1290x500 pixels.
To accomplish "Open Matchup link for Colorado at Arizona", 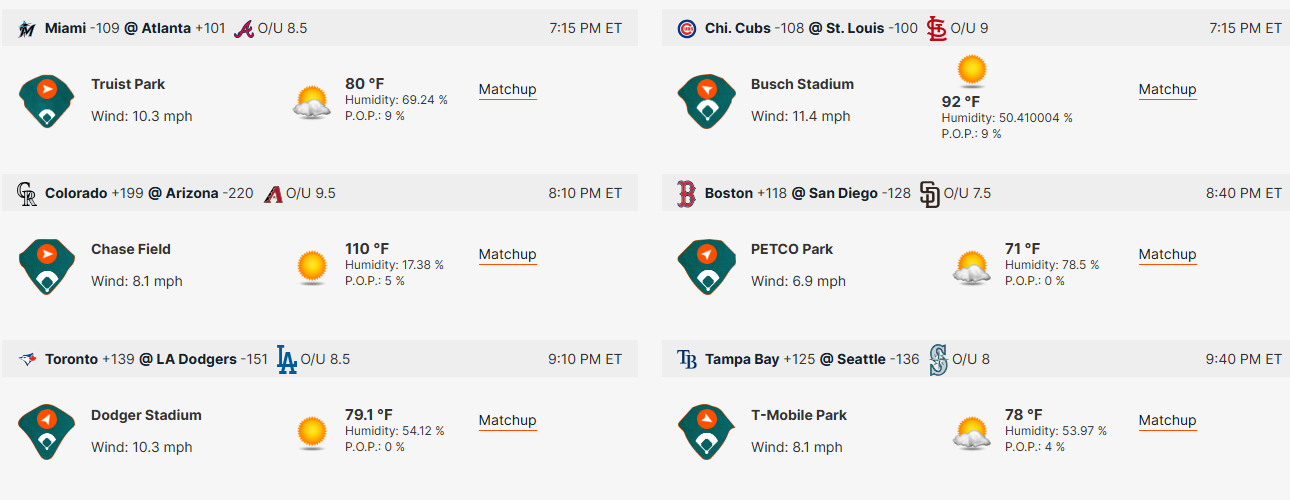I will [508, 255].
